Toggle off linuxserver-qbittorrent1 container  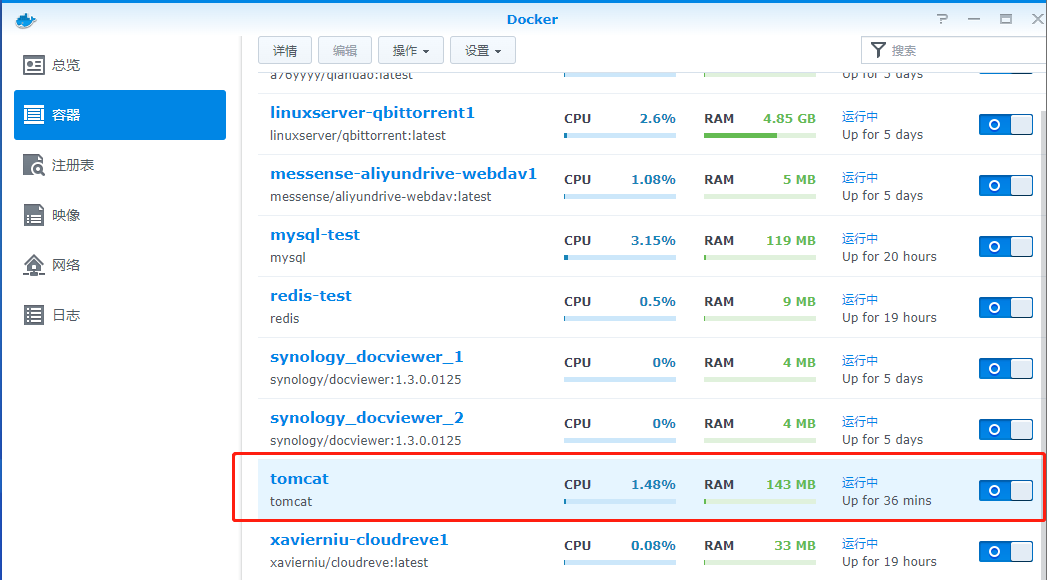(x=1006, y=124)
